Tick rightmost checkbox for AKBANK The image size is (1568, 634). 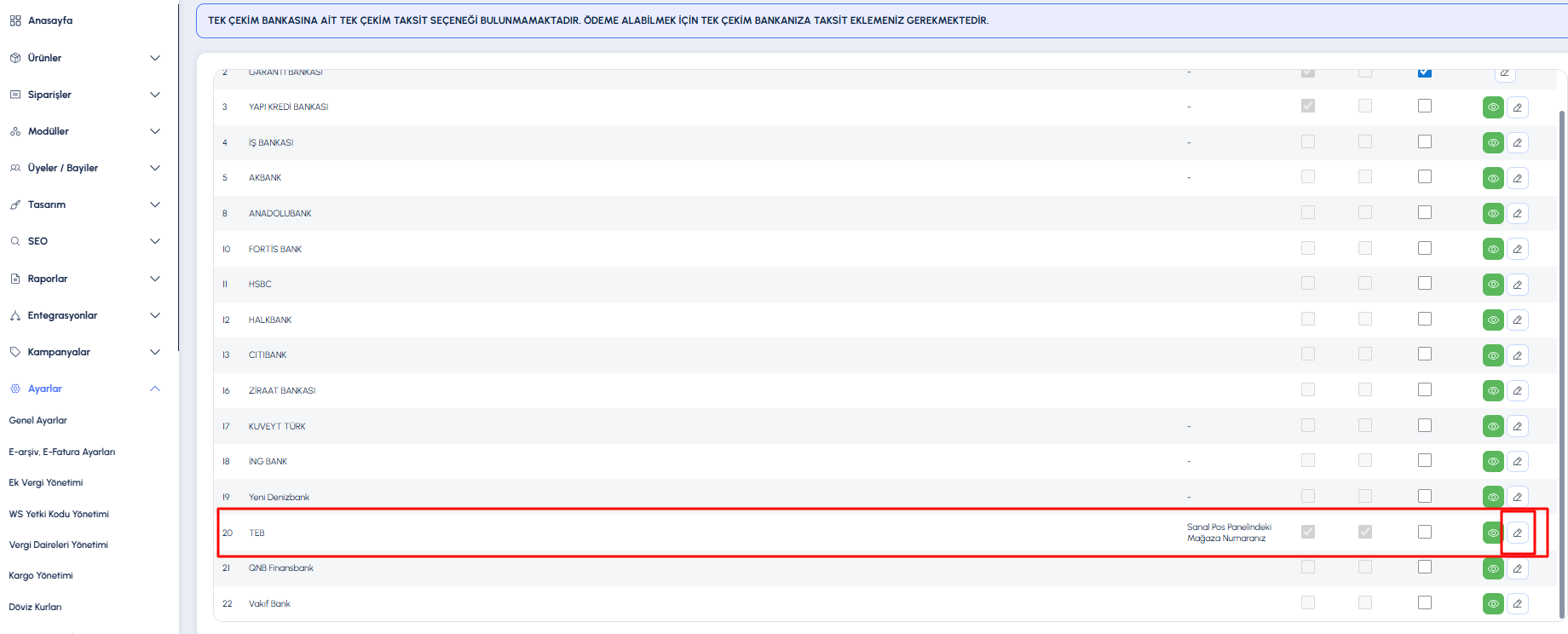[x=1425, y=176]
